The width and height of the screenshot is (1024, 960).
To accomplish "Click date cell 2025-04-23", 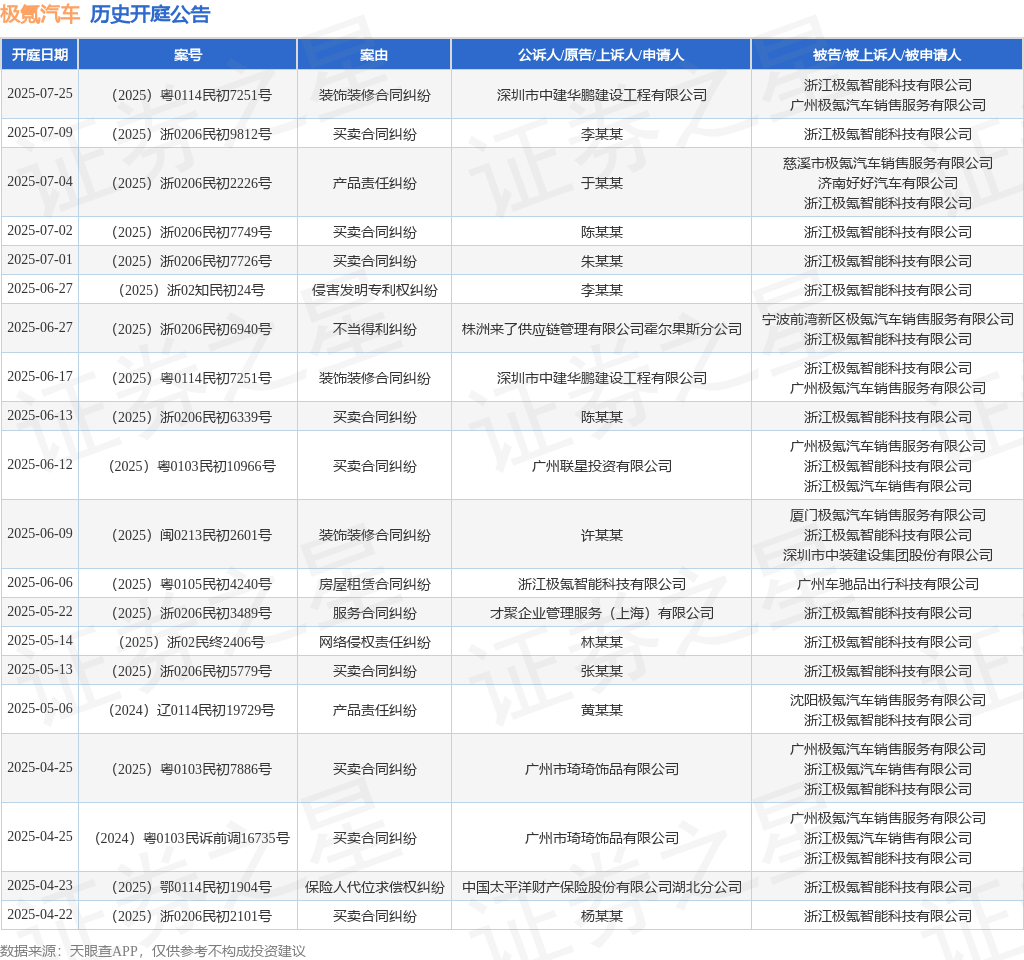I will [40, 886].
